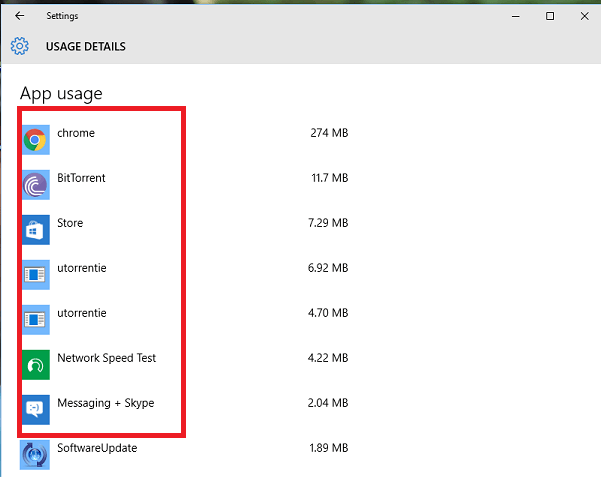Click the chrome app name
601x477 pixels.
(76, 133)
